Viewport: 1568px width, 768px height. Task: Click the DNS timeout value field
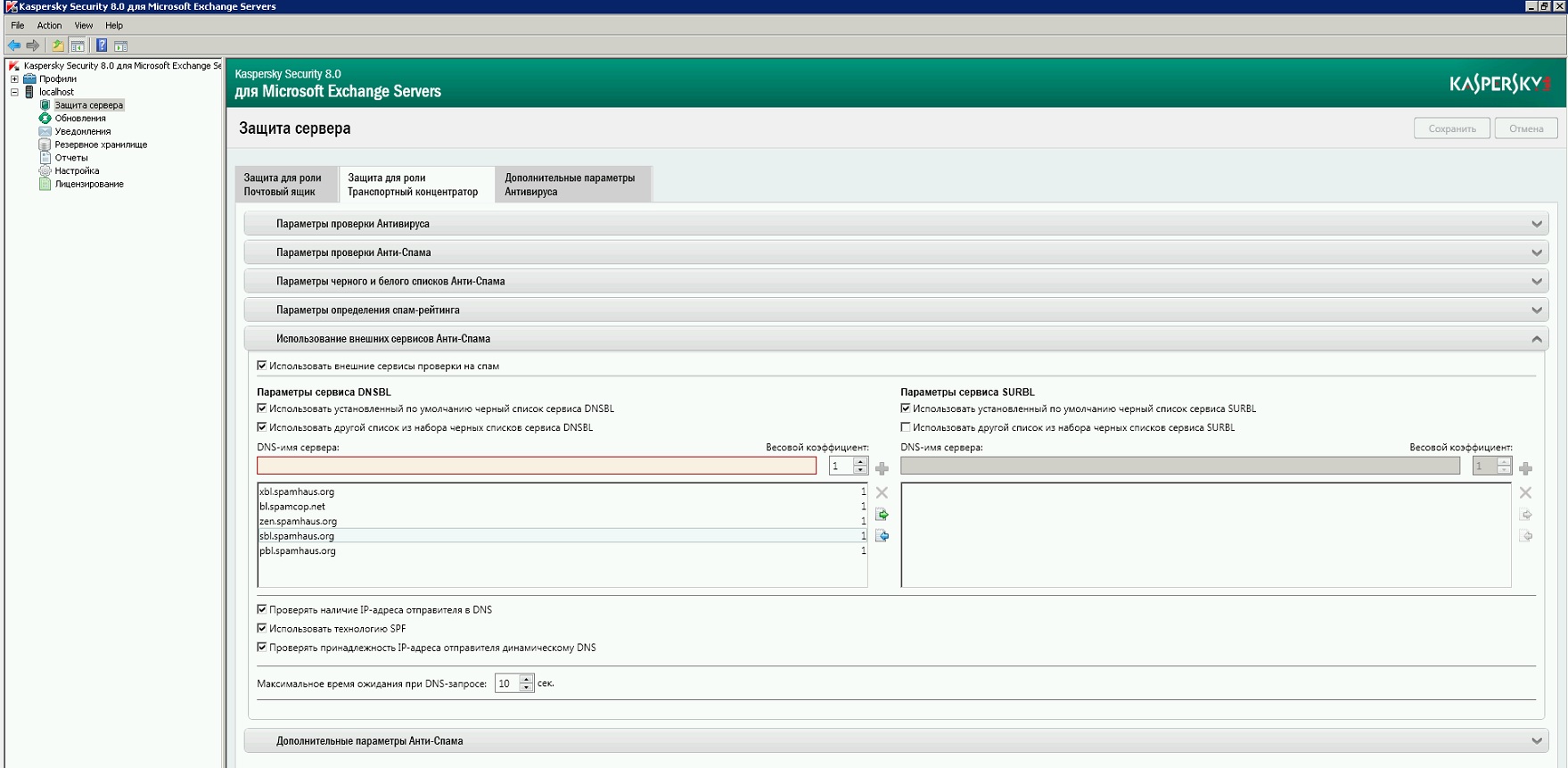click(507, 684)
